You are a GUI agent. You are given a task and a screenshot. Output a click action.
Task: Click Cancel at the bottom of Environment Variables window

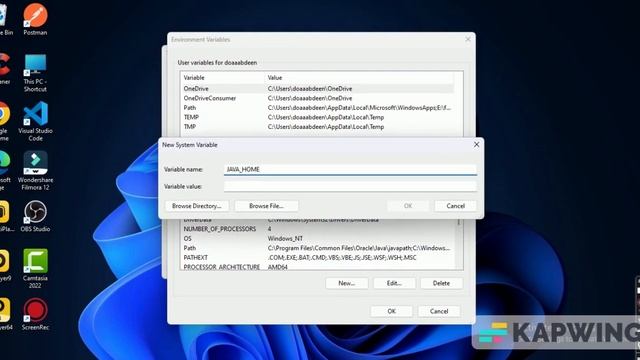click(439, 311)
